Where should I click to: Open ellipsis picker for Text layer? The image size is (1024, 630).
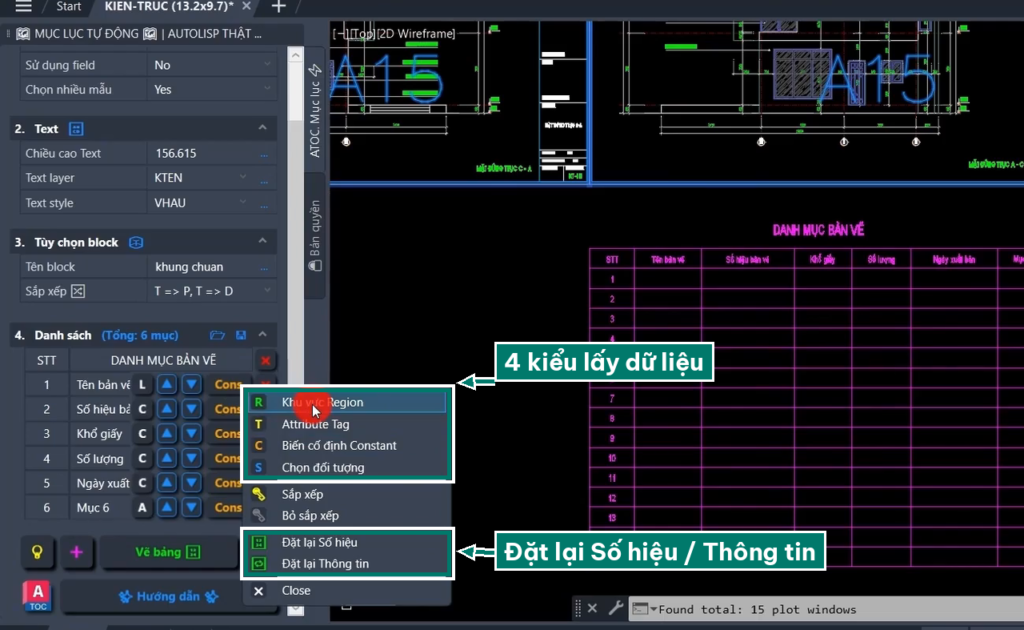264,179
